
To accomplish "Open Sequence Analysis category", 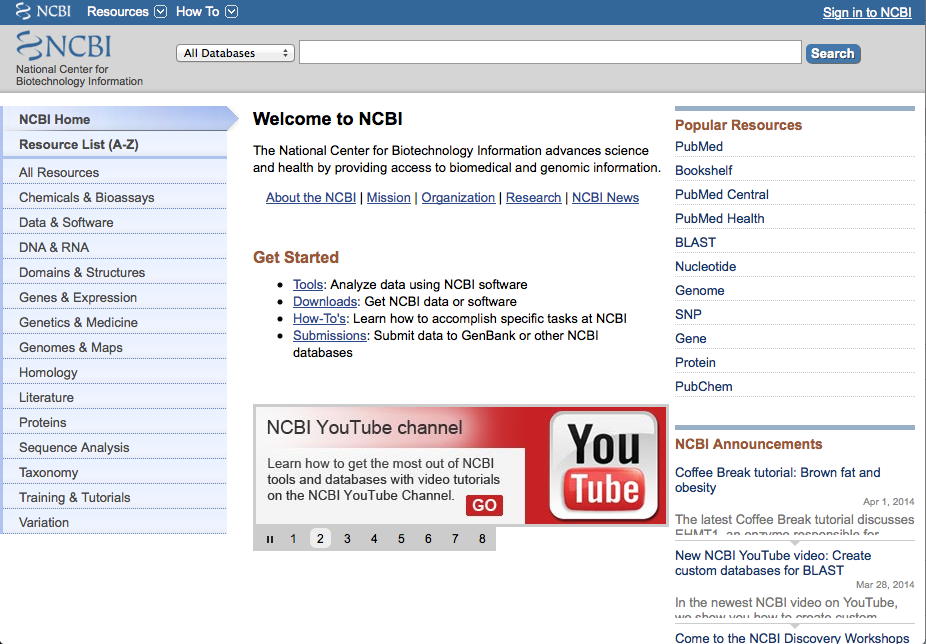I will (115, 447).
